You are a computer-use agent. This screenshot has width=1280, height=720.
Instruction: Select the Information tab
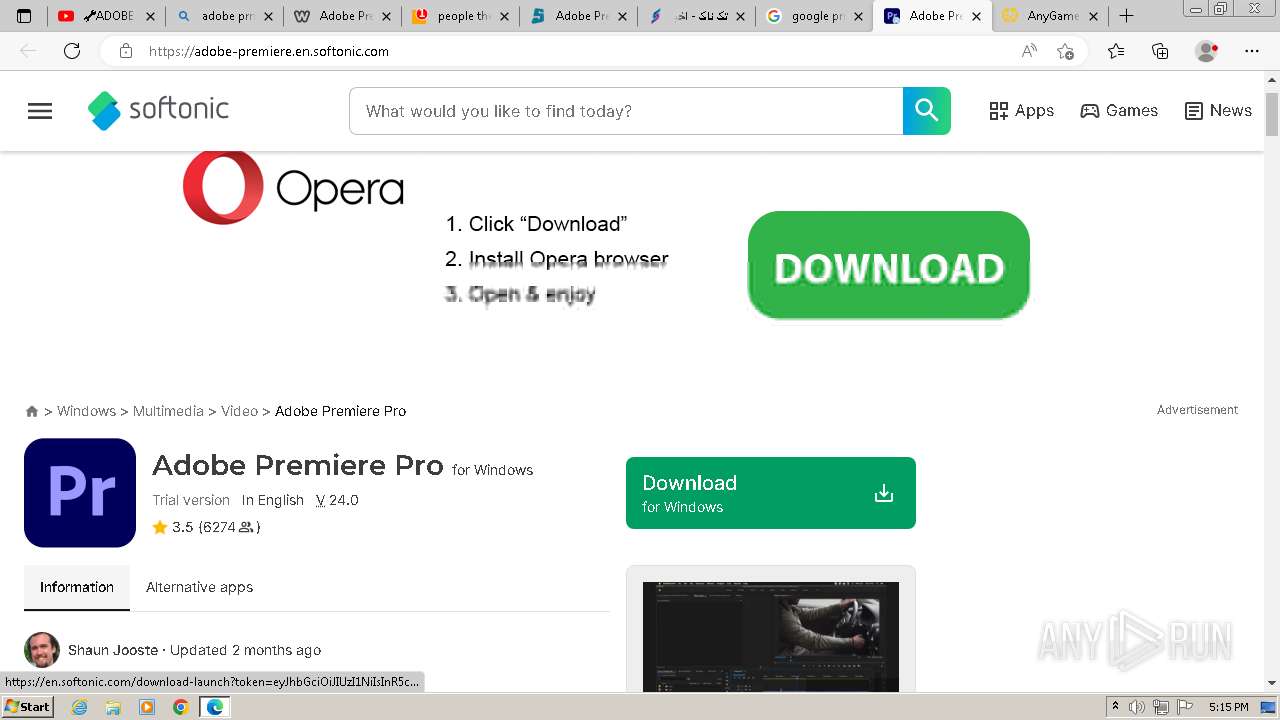click(77, 587)
